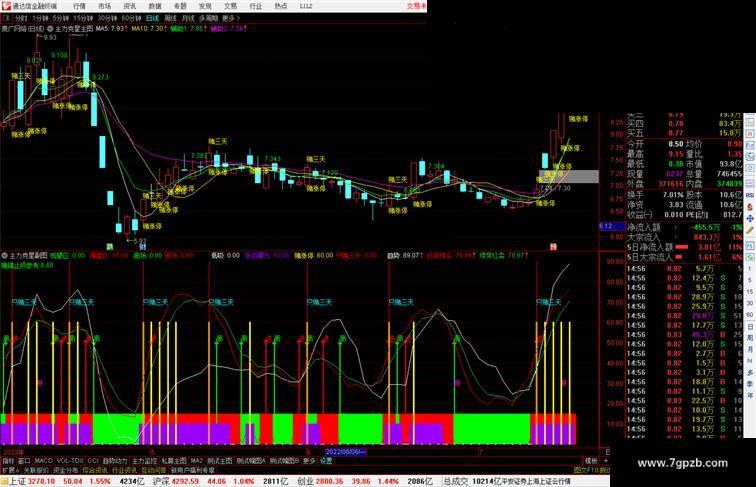Screen dimensions: 756x487
Task: Open the 关联报价 tab
Action: tap(36, 470)
